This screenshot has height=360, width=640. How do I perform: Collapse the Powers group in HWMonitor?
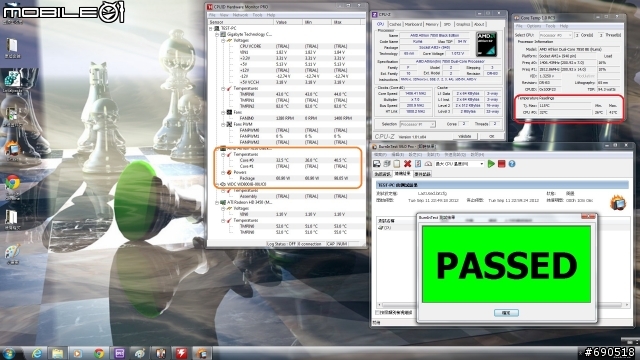pos(223,172)
